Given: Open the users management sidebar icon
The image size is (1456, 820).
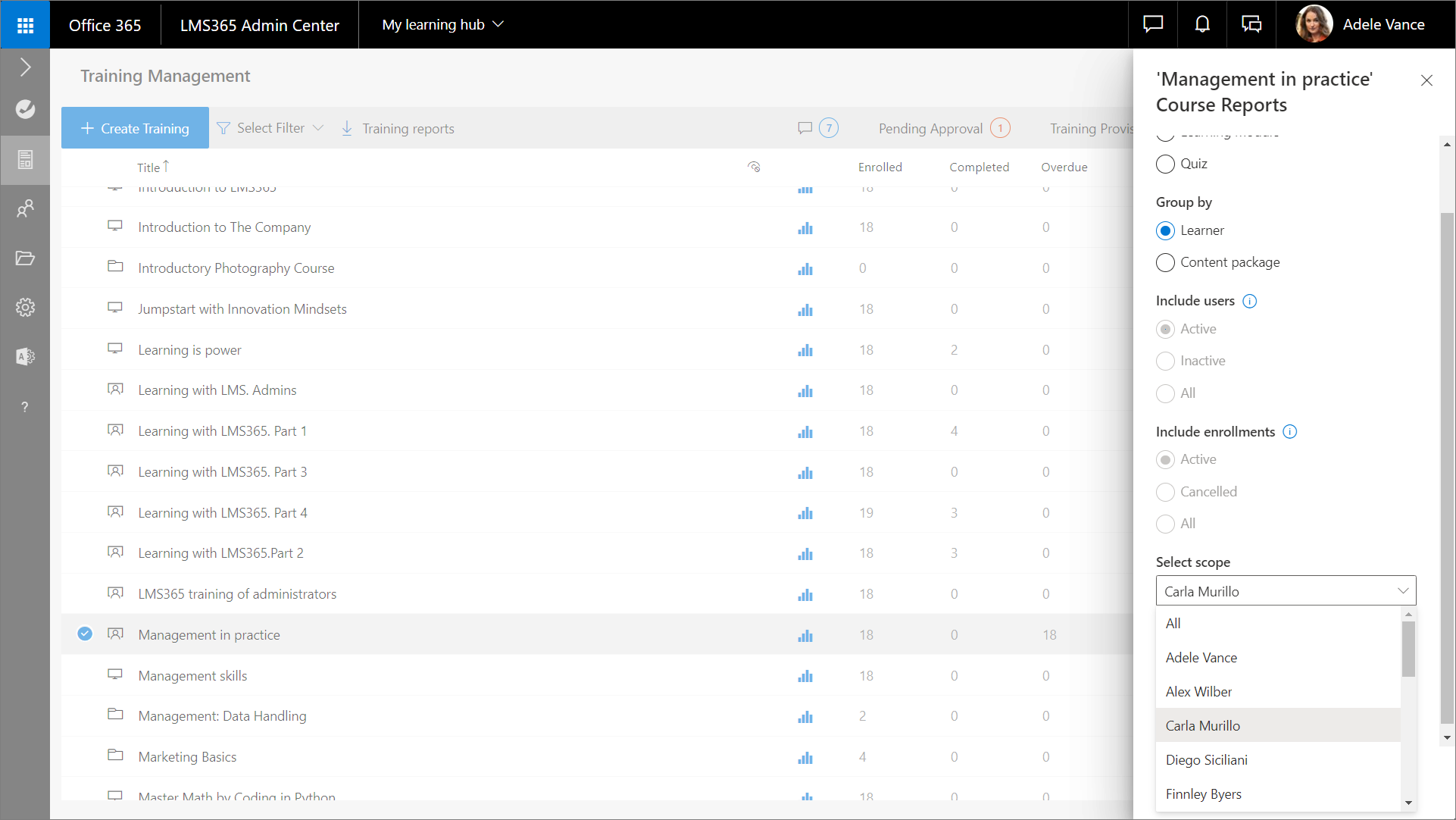Looking at the screenshot, I should click(x=25, y=208).
